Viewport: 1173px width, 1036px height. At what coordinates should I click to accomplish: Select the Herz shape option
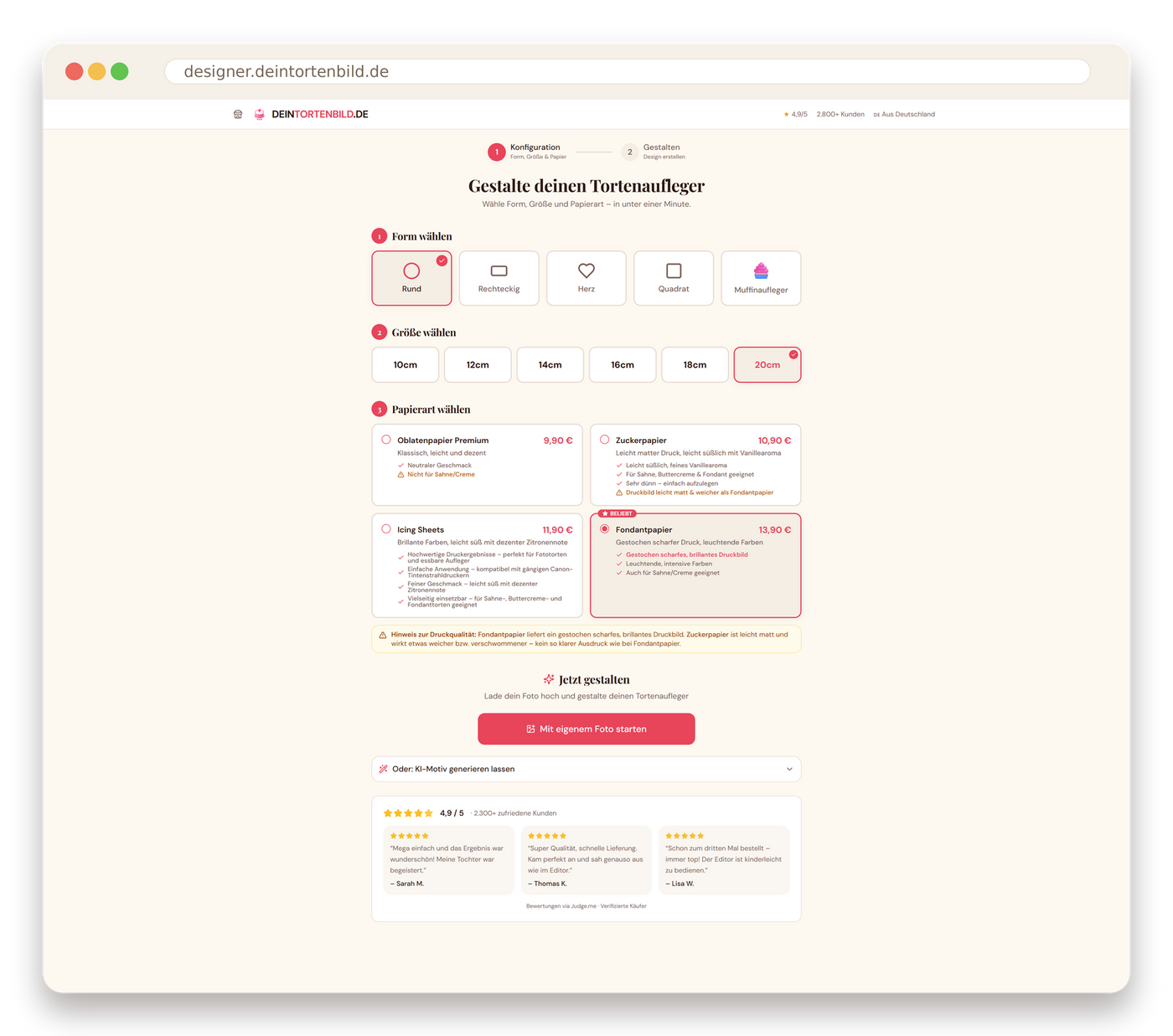(586, 278)
